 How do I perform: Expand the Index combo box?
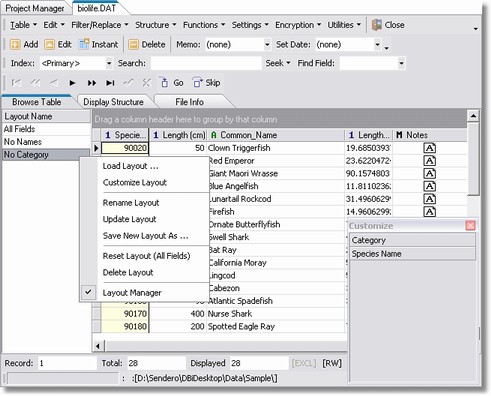pyautogui.click(x=109, y=63)
